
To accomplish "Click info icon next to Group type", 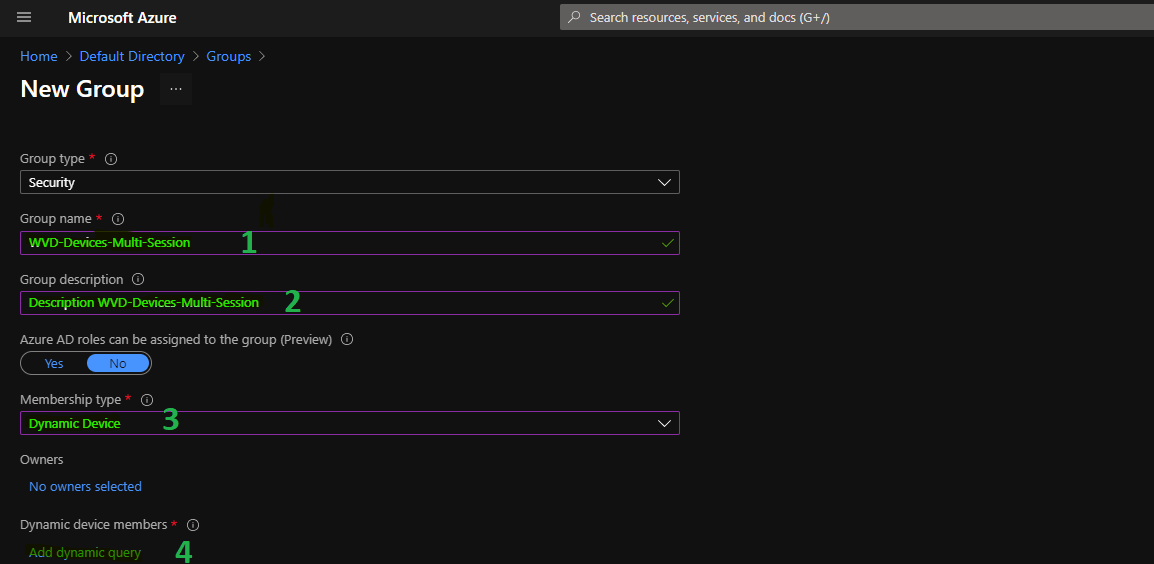I will [x=111, y=158].
